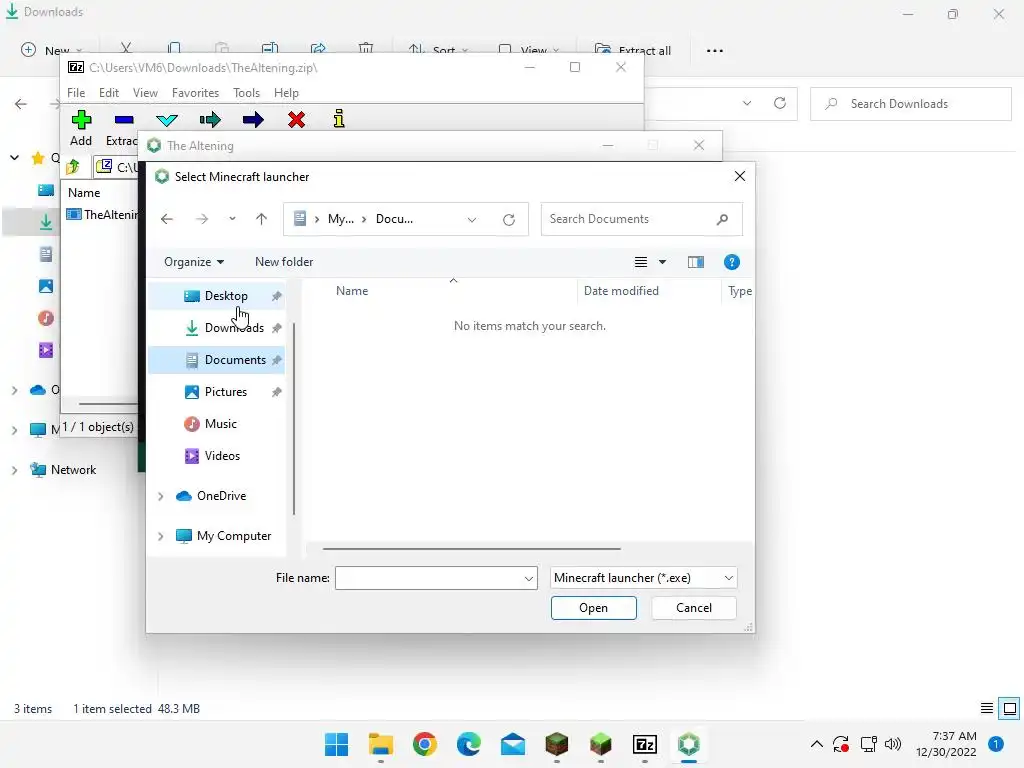Toggle the preview pane in file dialog
The height and width of the screenshot is (768, 1024).
click(696, 262)
